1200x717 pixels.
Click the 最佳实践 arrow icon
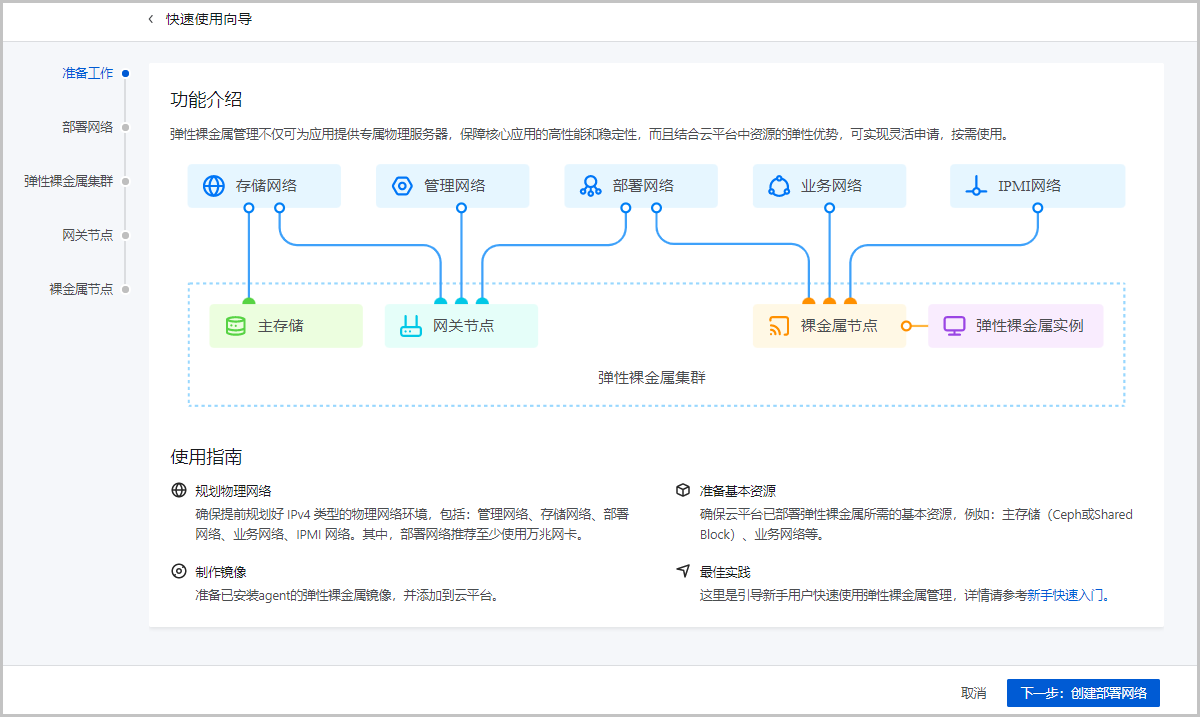[x=683, y=571]
